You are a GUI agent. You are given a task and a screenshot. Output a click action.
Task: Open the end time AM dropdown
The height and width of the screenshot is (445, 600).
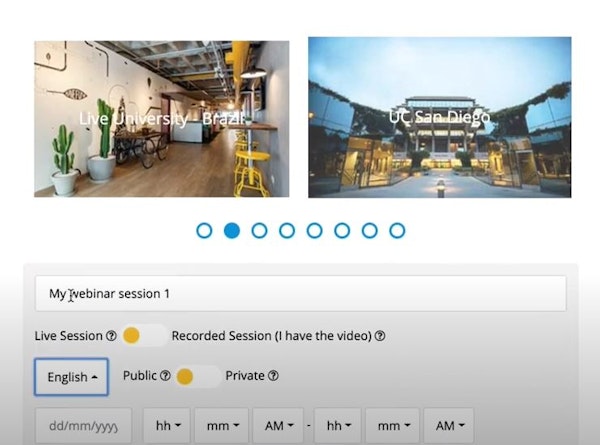tap(449, 426)
